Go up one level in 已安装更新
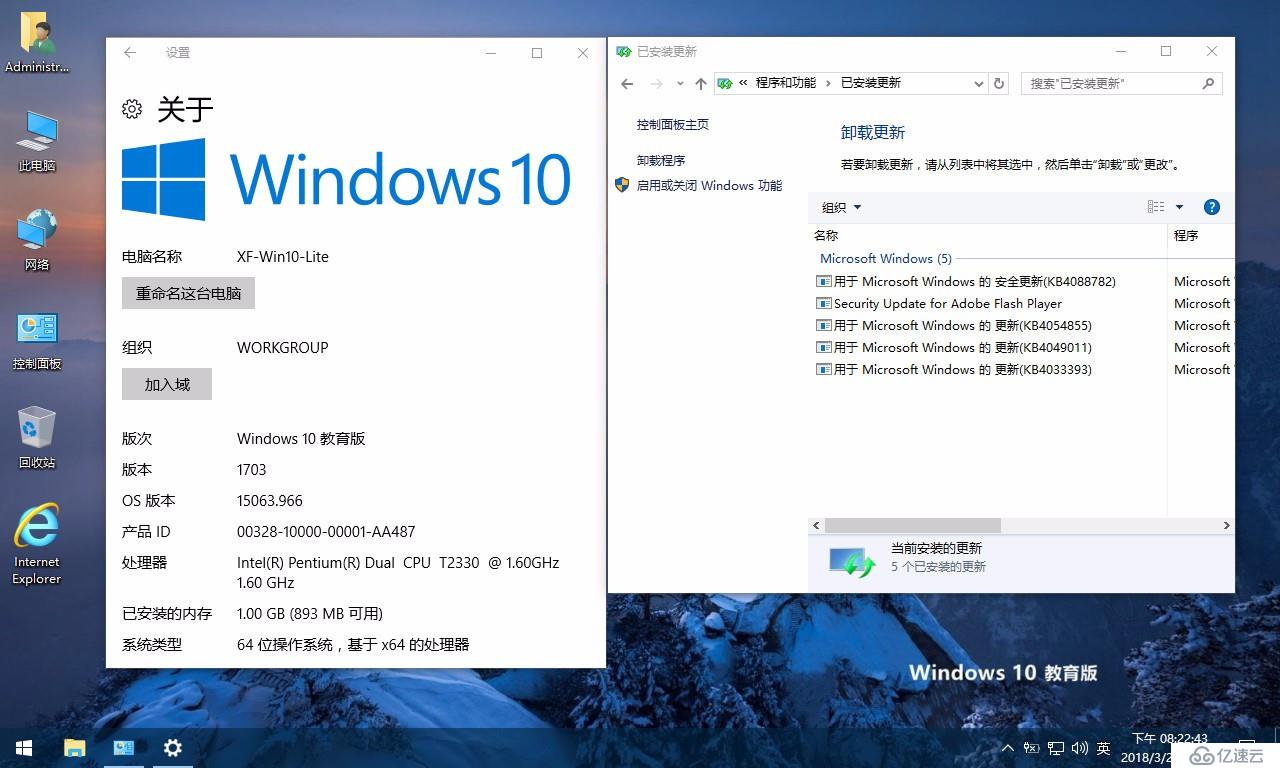This screenshot has width=1280, height=768. pos(700,84)
